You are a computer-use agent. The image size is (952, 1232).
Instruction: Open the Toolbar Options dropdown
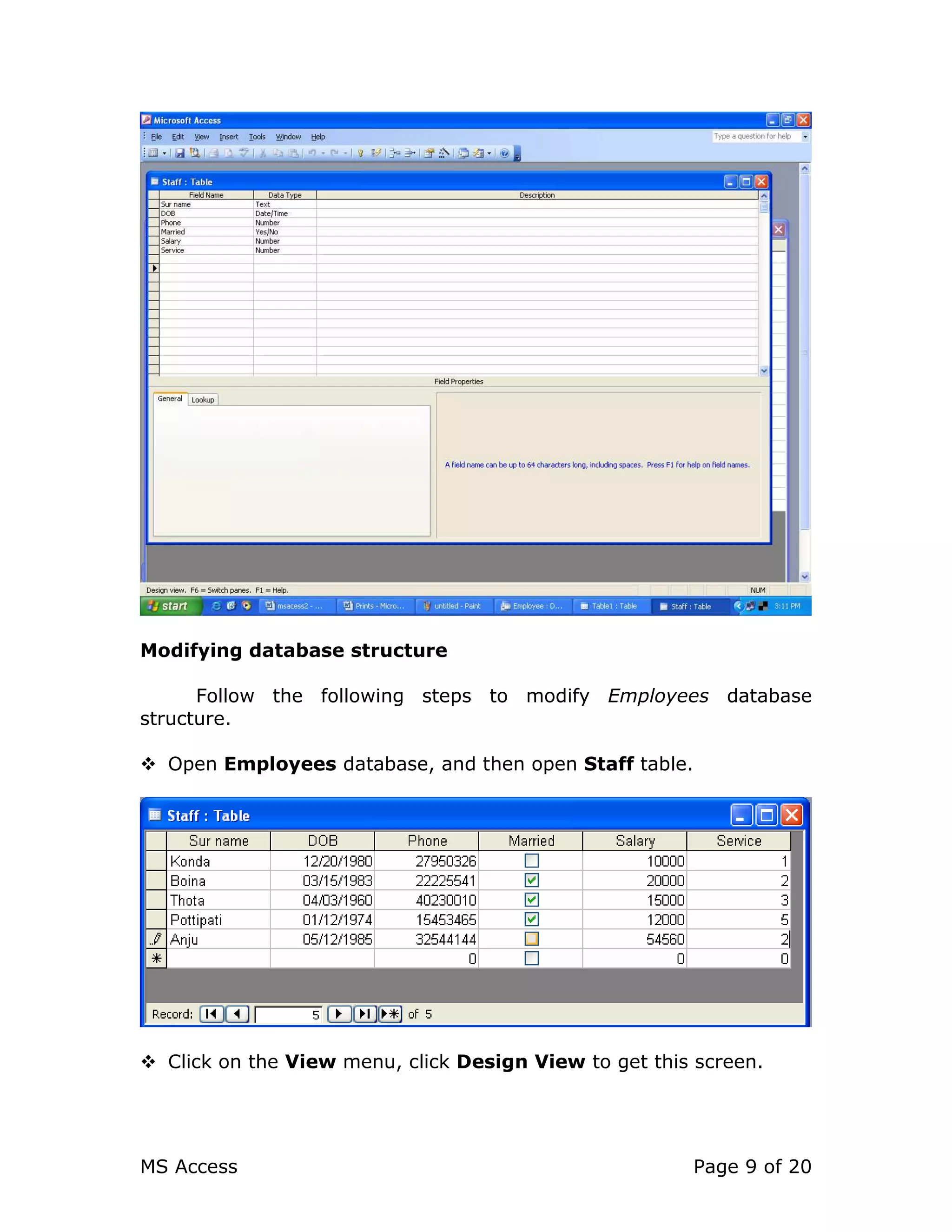coord(517,154)
